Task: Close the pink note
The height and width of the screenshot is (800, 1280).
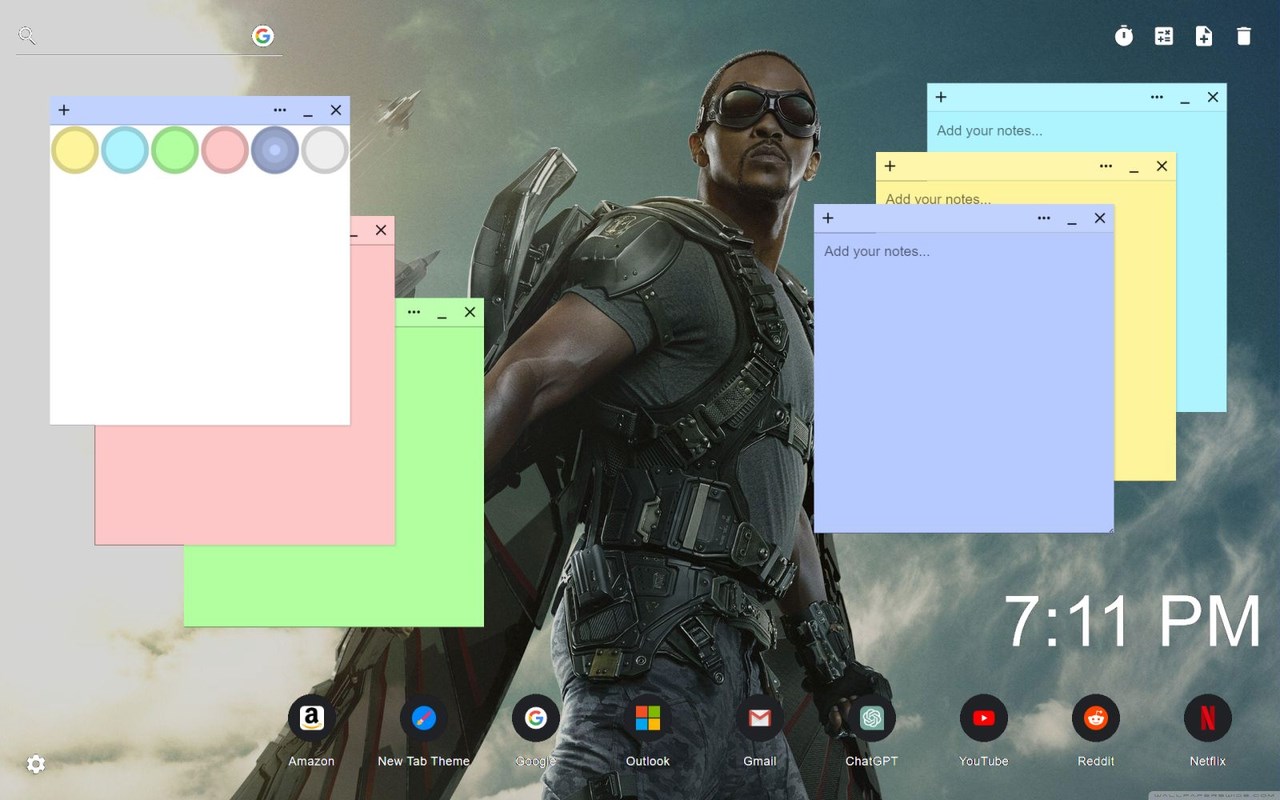Action: click(381, 230)
